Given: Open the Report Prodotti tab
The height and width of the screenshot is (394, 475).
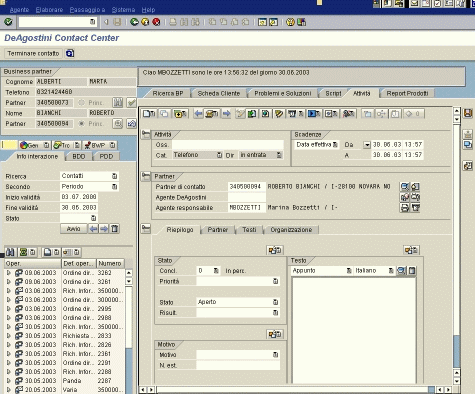Looking at the screenshot, I should click(407, 93).
